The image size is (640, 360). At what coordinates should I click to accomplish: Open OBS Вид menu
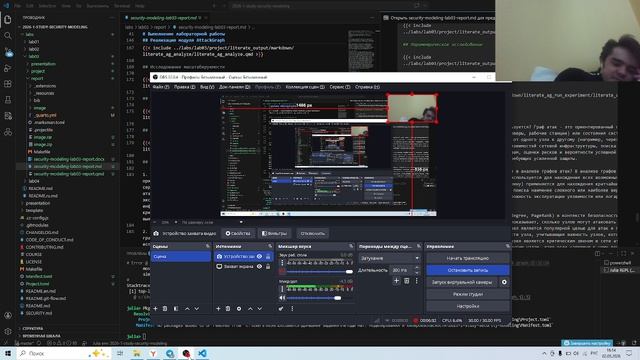tap(207, 87)
